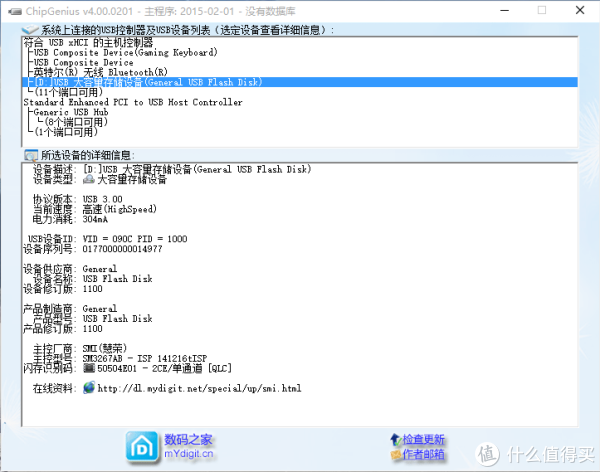Click the flash ID 50504E01 2CE text

[165, 368]
